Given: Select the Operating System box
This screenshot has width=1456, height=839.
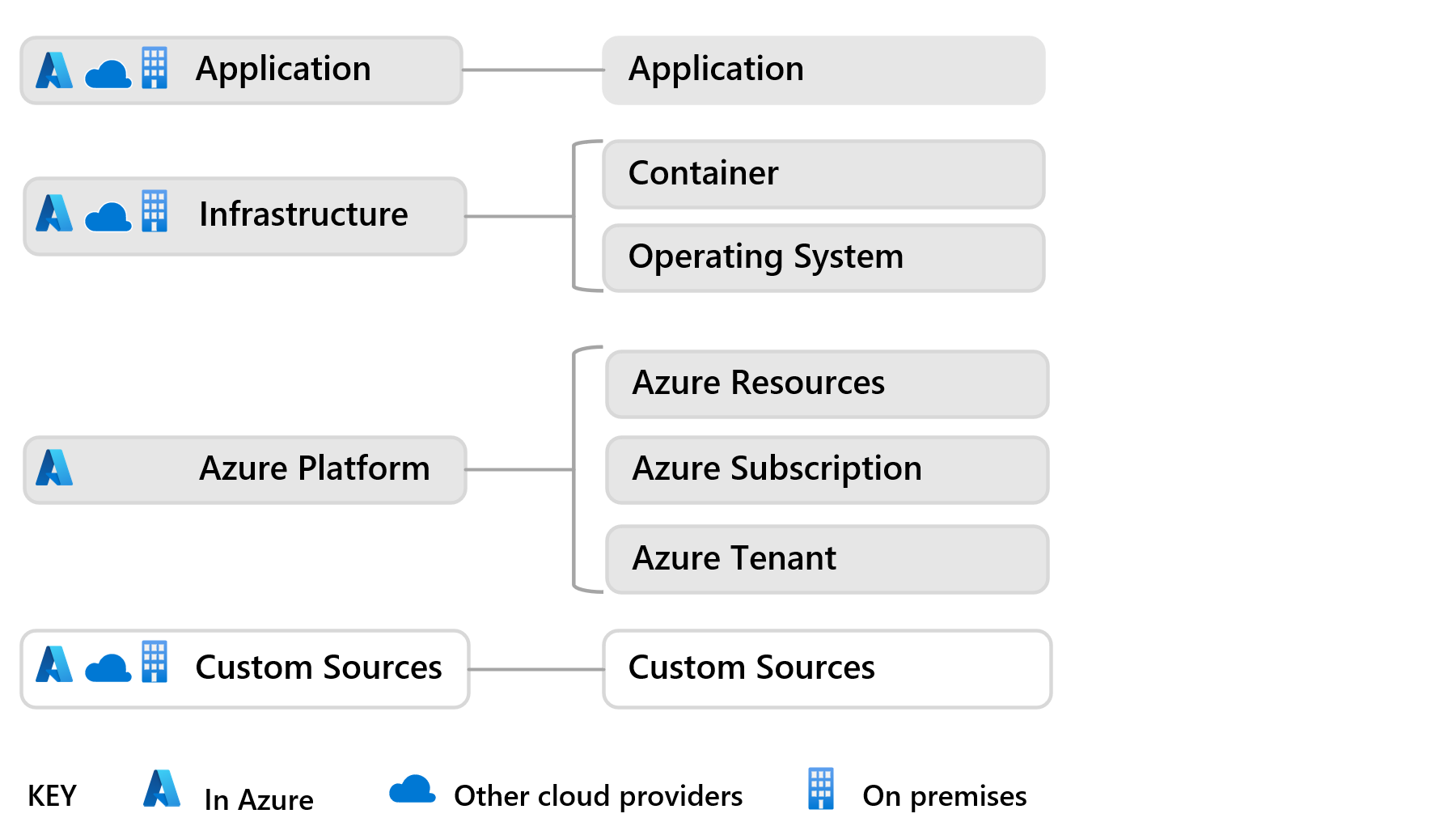Looking at the screenshot, I should (824, 258).
